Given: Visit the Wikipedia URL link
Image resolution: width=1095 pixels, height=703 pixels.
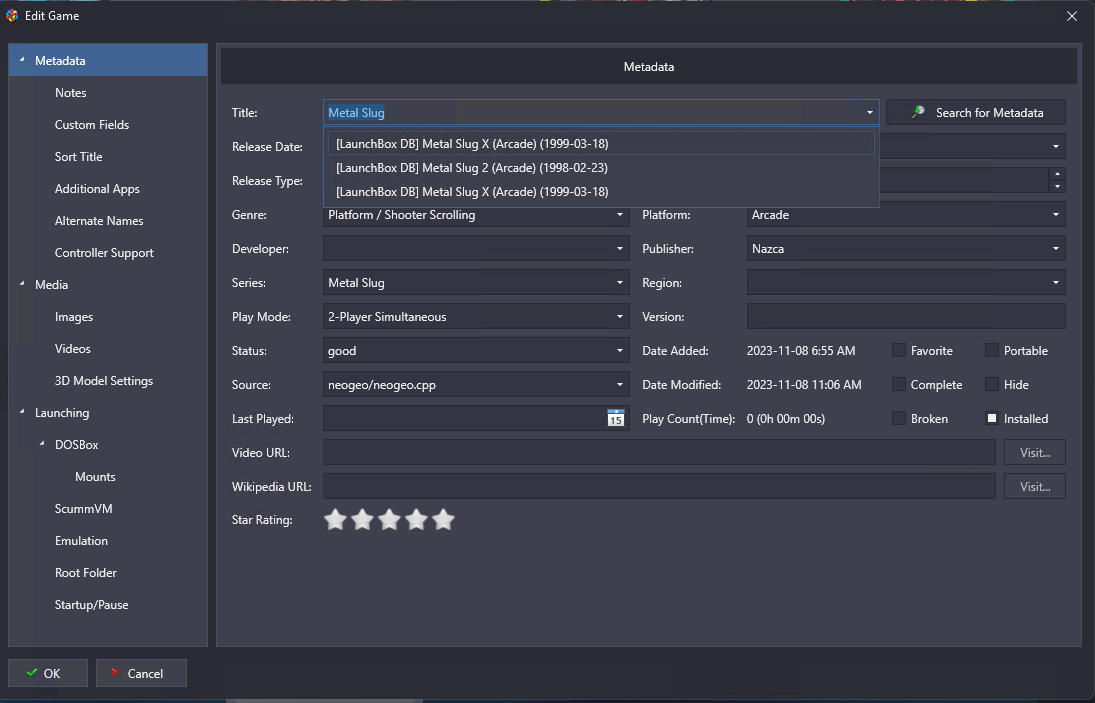Looking at the screenshot, I should (1035, 487).
